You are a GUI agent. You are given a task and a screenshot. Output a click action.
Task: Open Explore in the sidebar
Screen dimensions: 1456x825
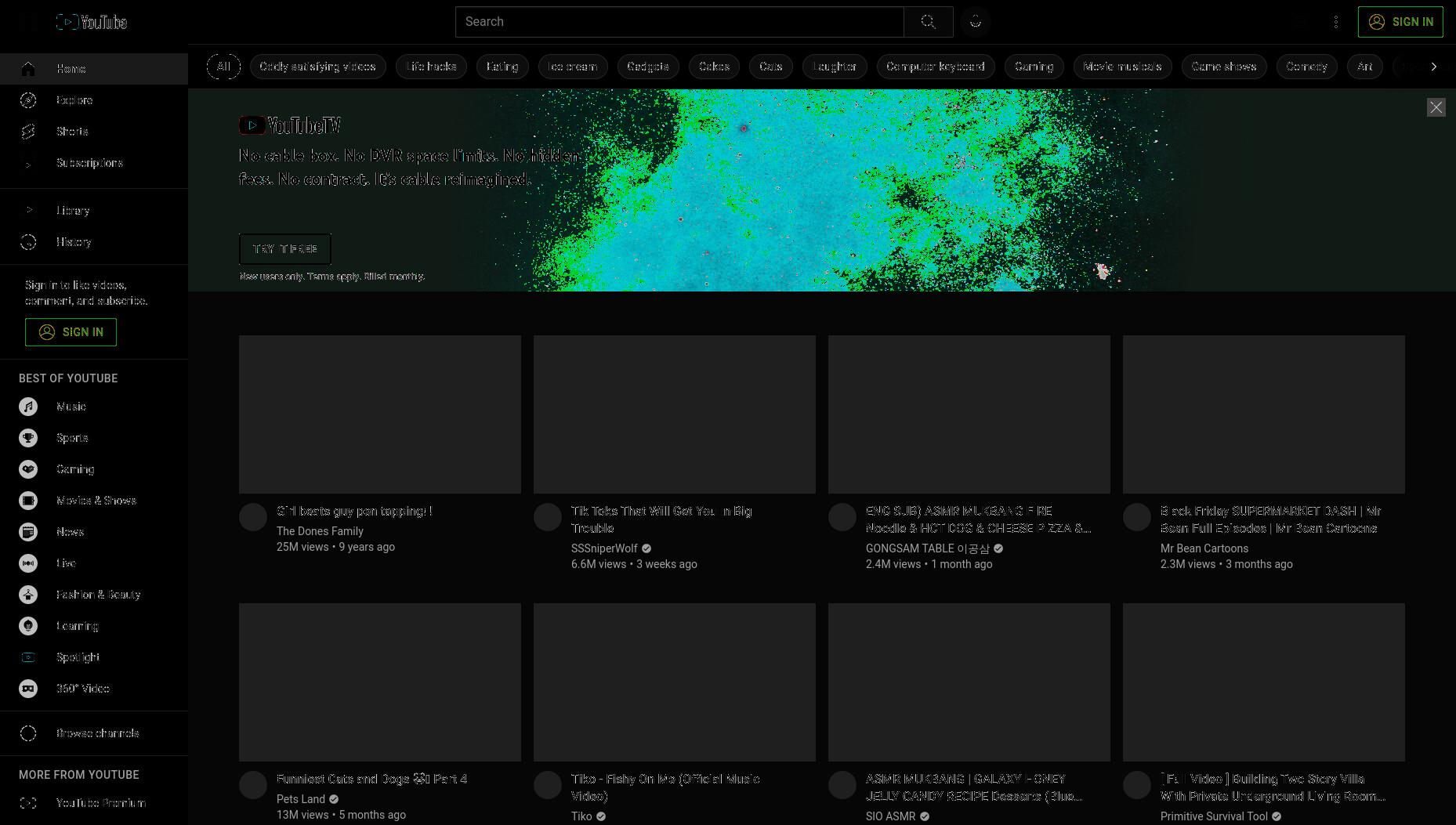tap(94, 100)
